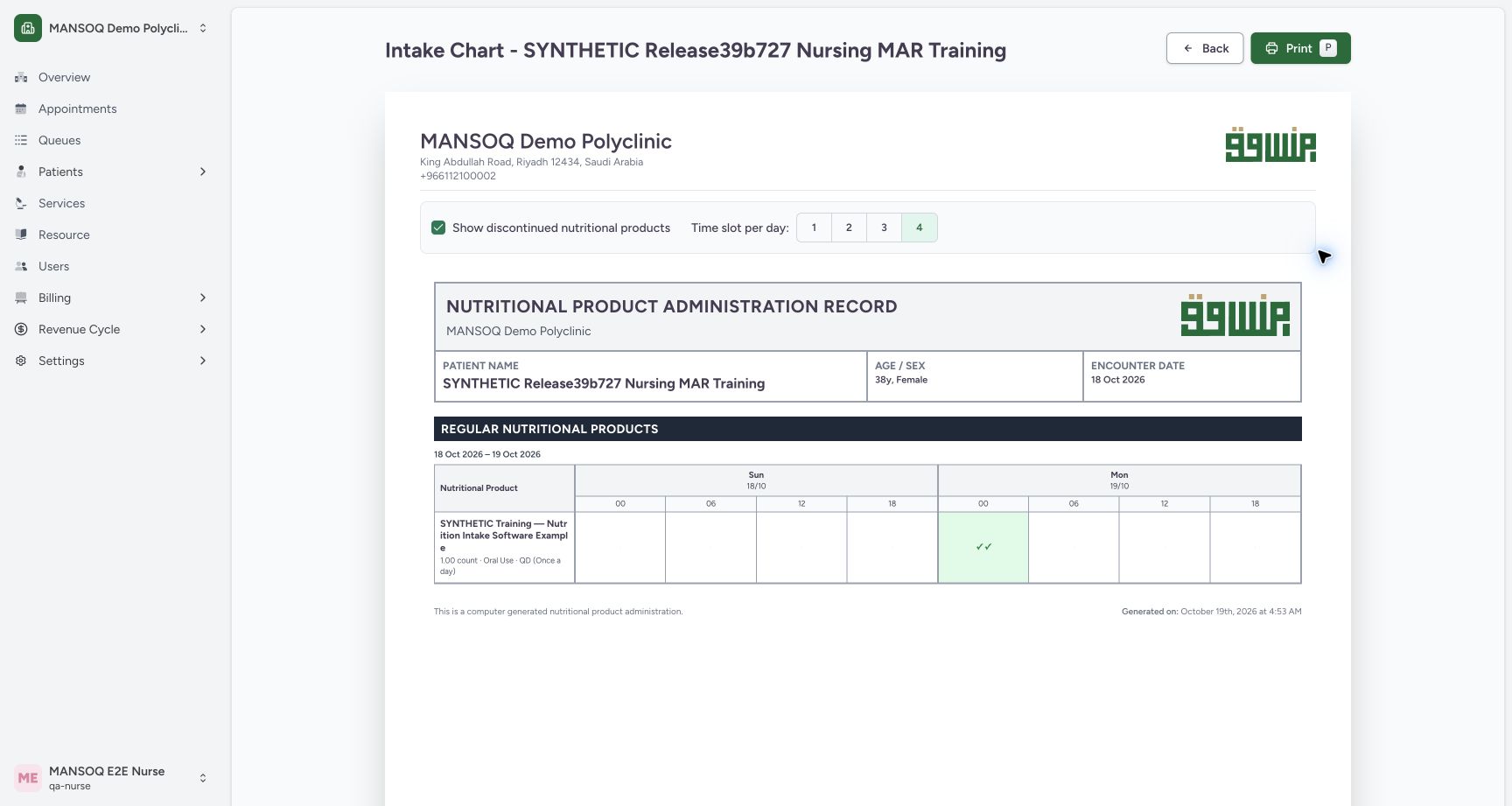Image resolution: width=1512 pixels, height=806 pixels.
Task: Click the Back button
Action: point(1205,48)
